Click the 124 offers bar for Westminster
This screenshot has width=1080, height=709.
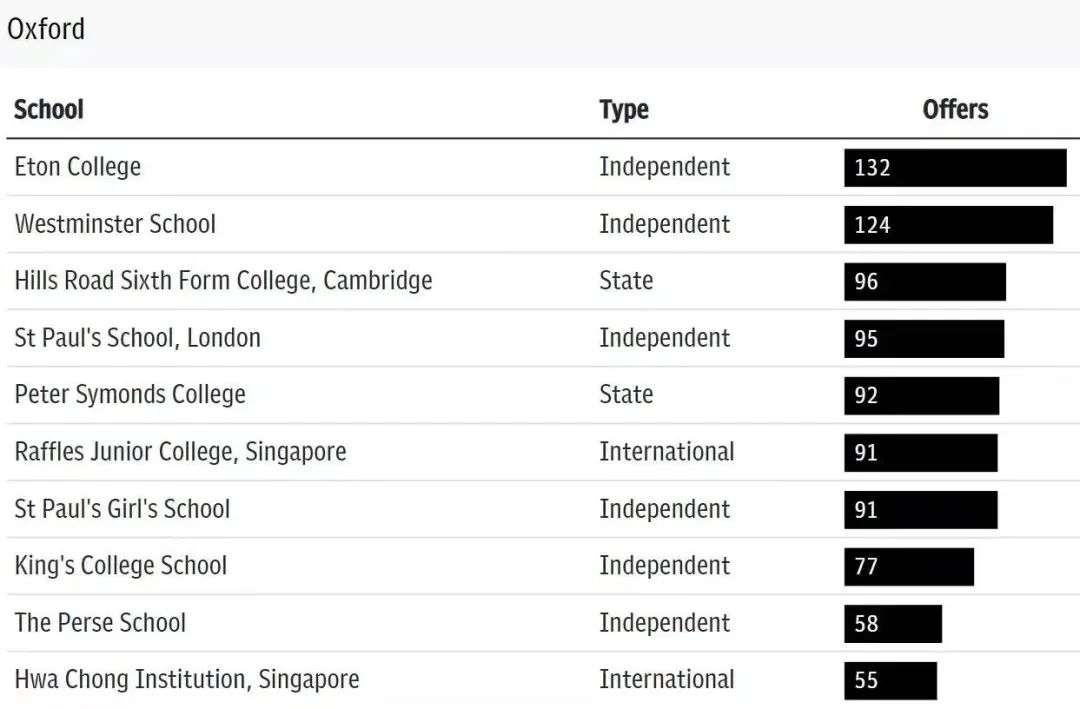[x=948, y=225]
